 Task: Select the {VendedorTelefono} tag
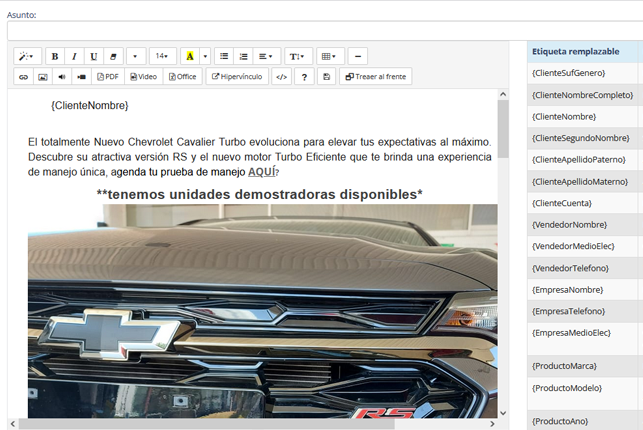click(x=570, y=268)
